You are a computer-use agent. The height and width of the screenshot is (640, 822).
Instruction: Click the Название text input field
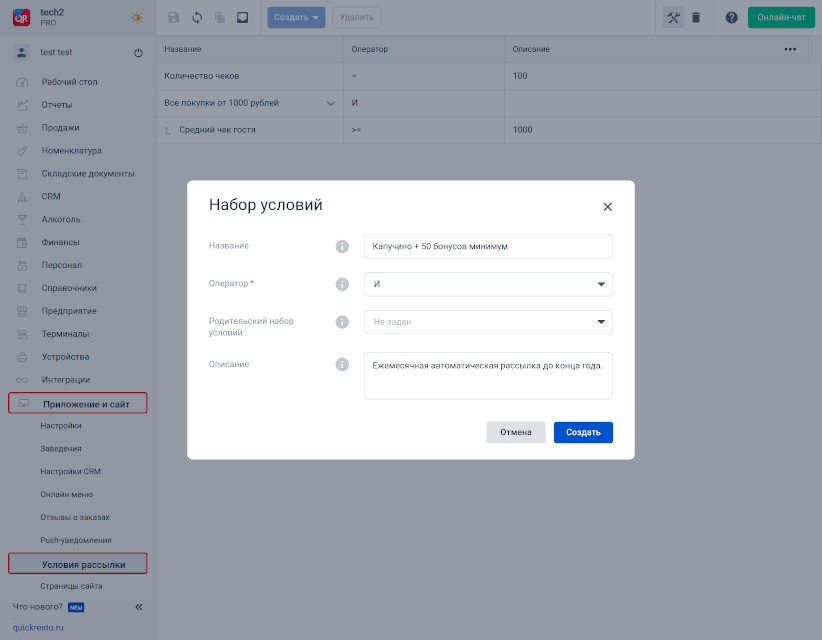click(488, 246)
